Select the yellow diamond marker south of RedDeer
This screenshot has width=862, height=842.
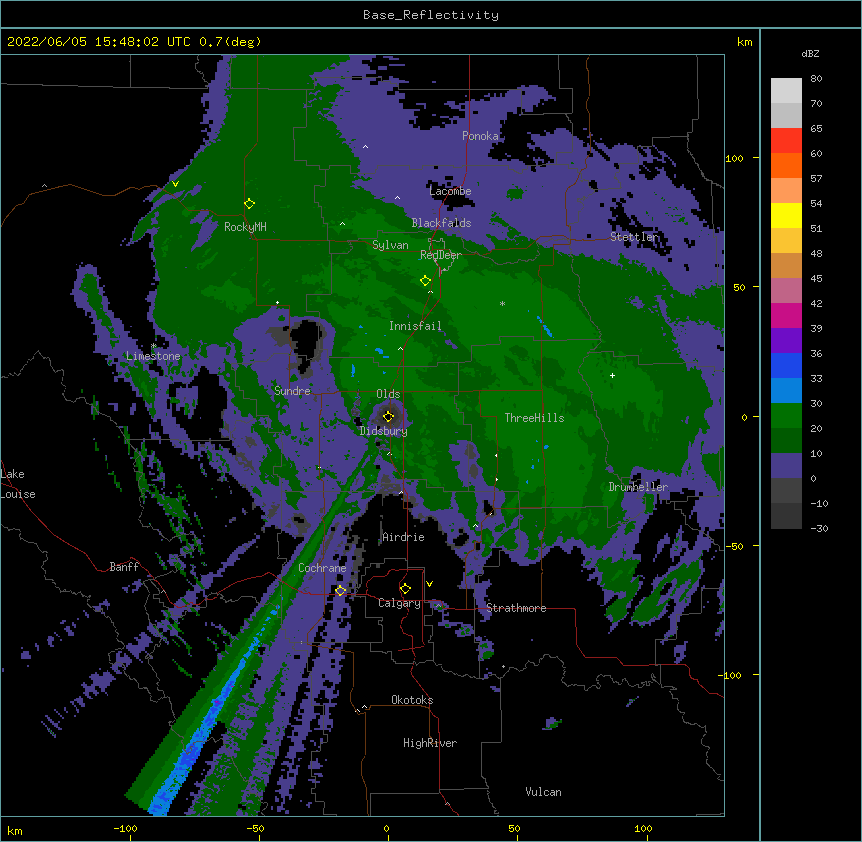click(425, 281)
